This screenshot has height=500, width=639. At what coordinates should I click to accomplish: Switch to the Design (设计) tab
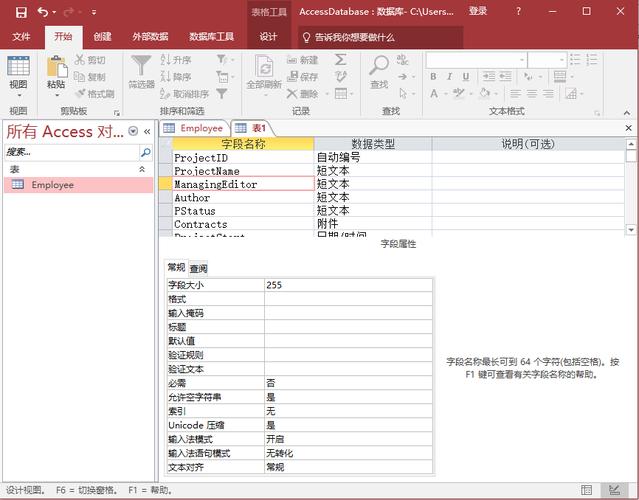(268, 37)
